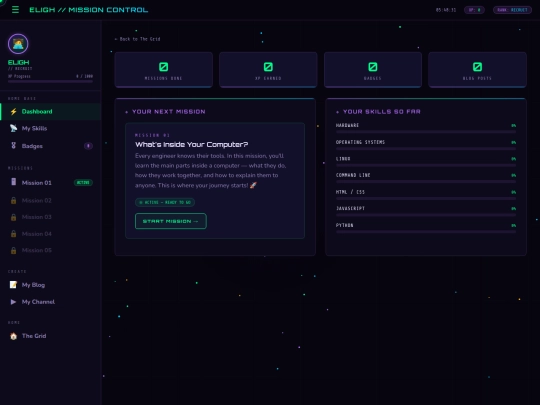Follow the Back to The Grid link
Screen dimensions: 540x405
(137, 39)
